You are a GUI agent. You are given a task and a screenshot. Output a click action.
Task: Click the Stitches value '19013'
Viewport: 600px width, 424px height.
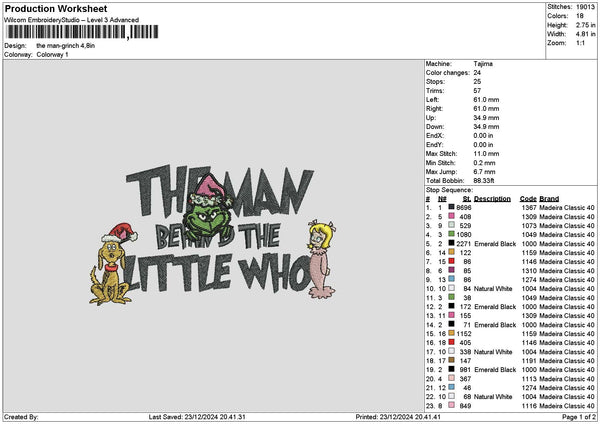point(585,7)
